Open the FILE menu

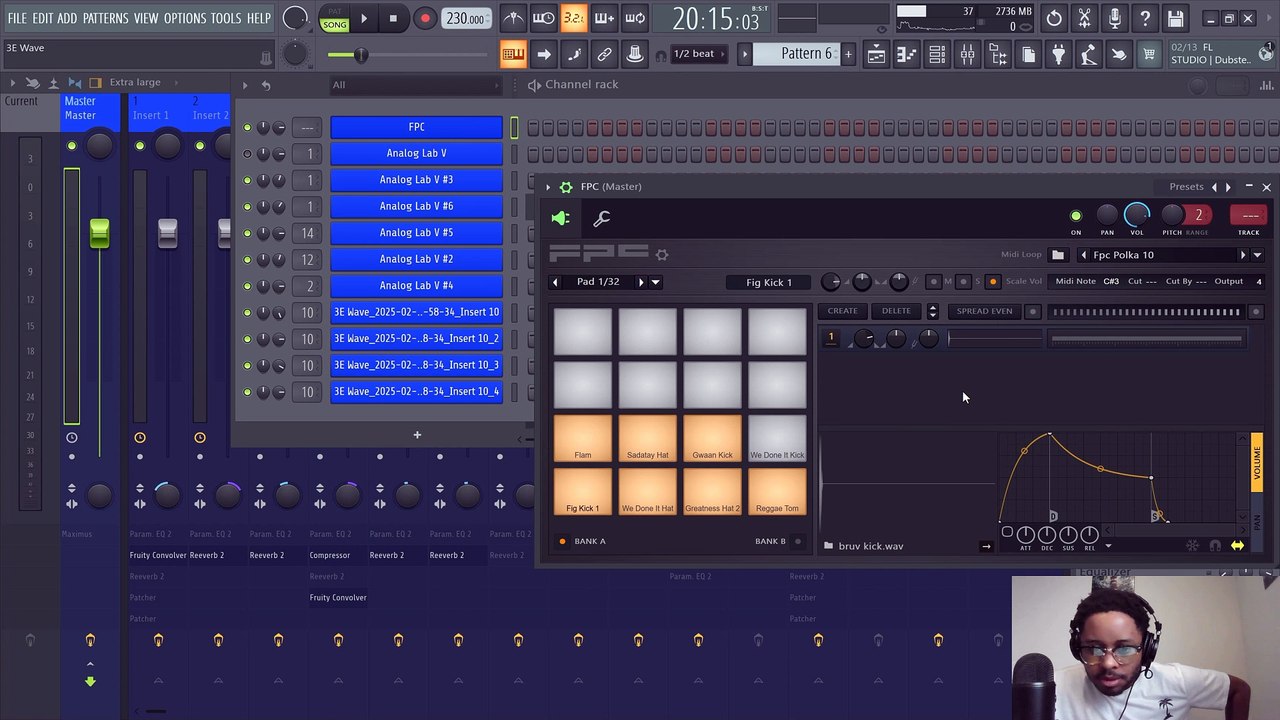pyautogui.click(x=17, y=18)
